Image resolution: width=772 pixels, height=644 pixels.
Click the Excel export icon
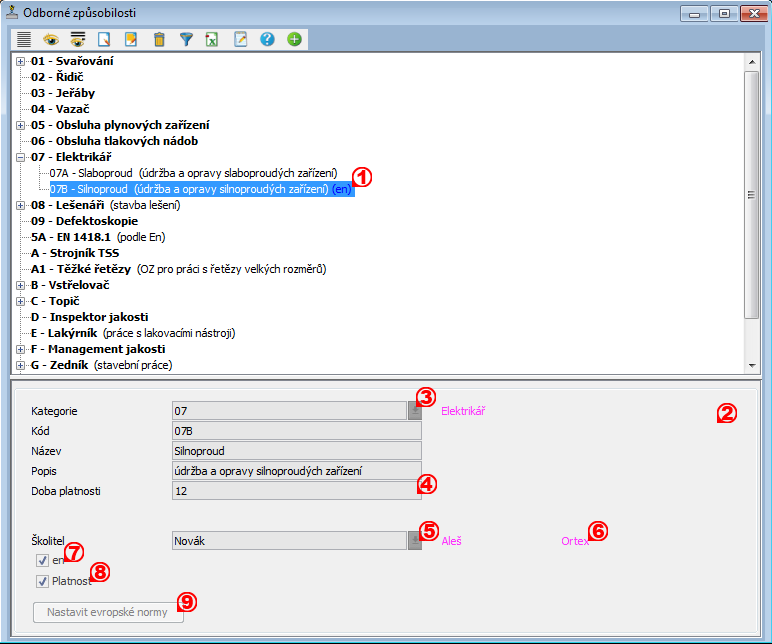coord(212,40)
